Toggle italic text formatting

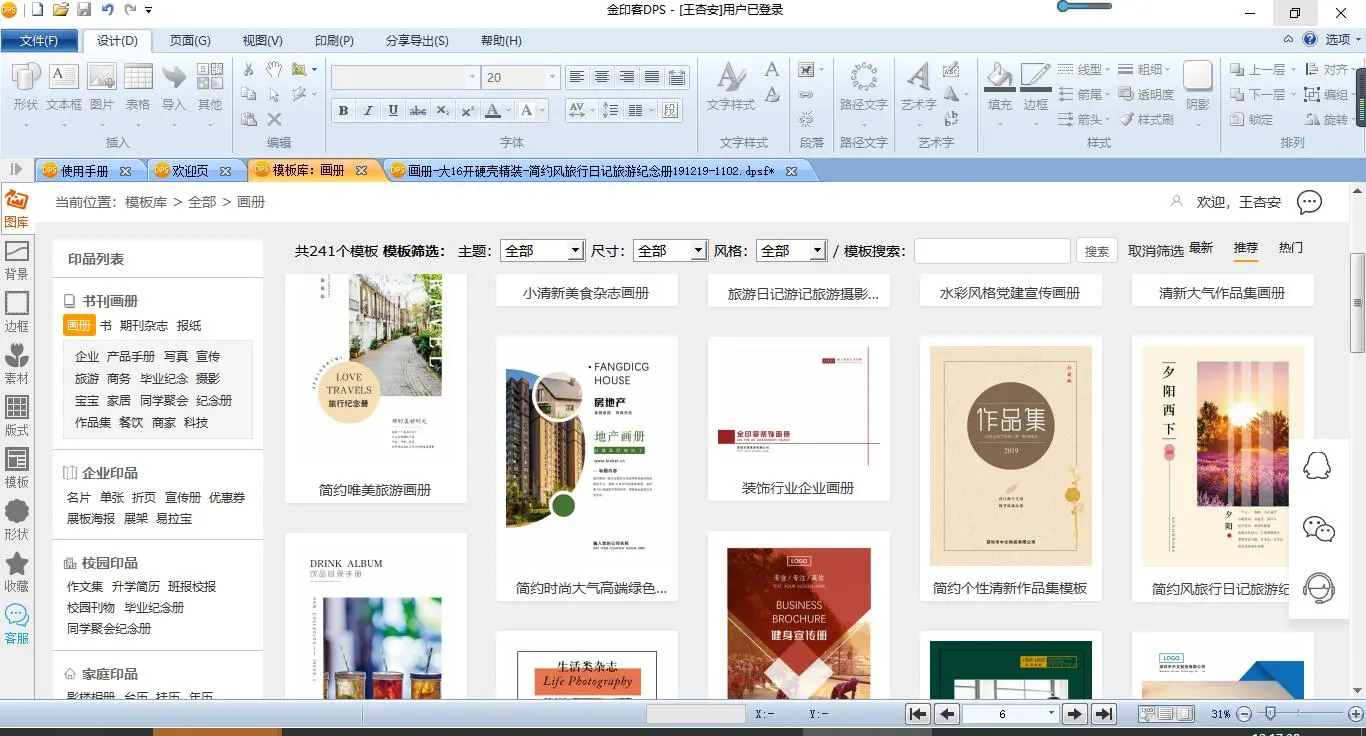click(368, 110)
